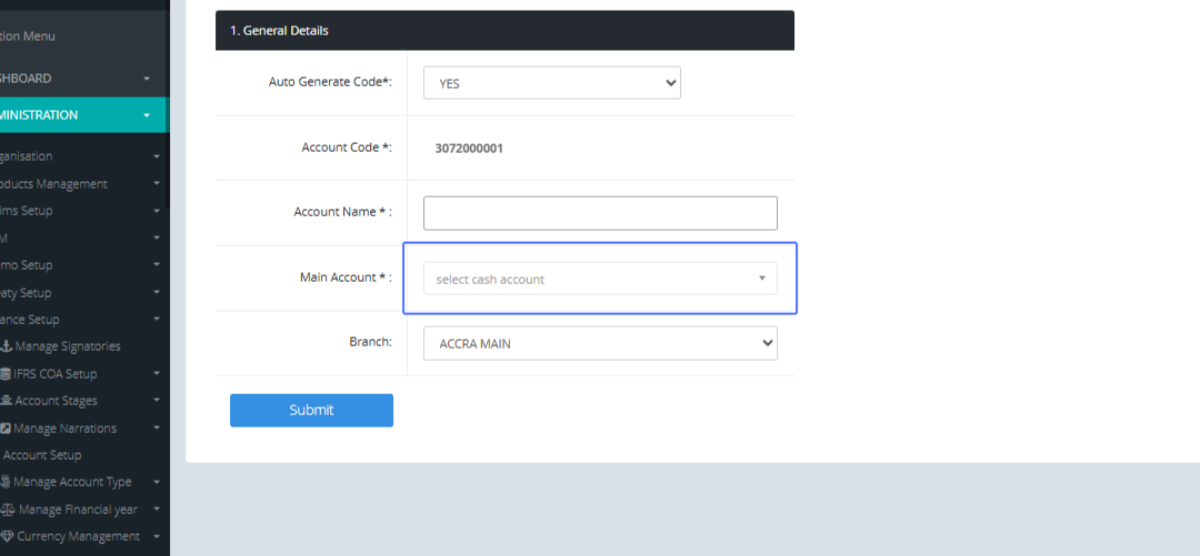Submit the general details form
Screen dimensions: 1200x556
pyautogui.click(x=311, y=410)
